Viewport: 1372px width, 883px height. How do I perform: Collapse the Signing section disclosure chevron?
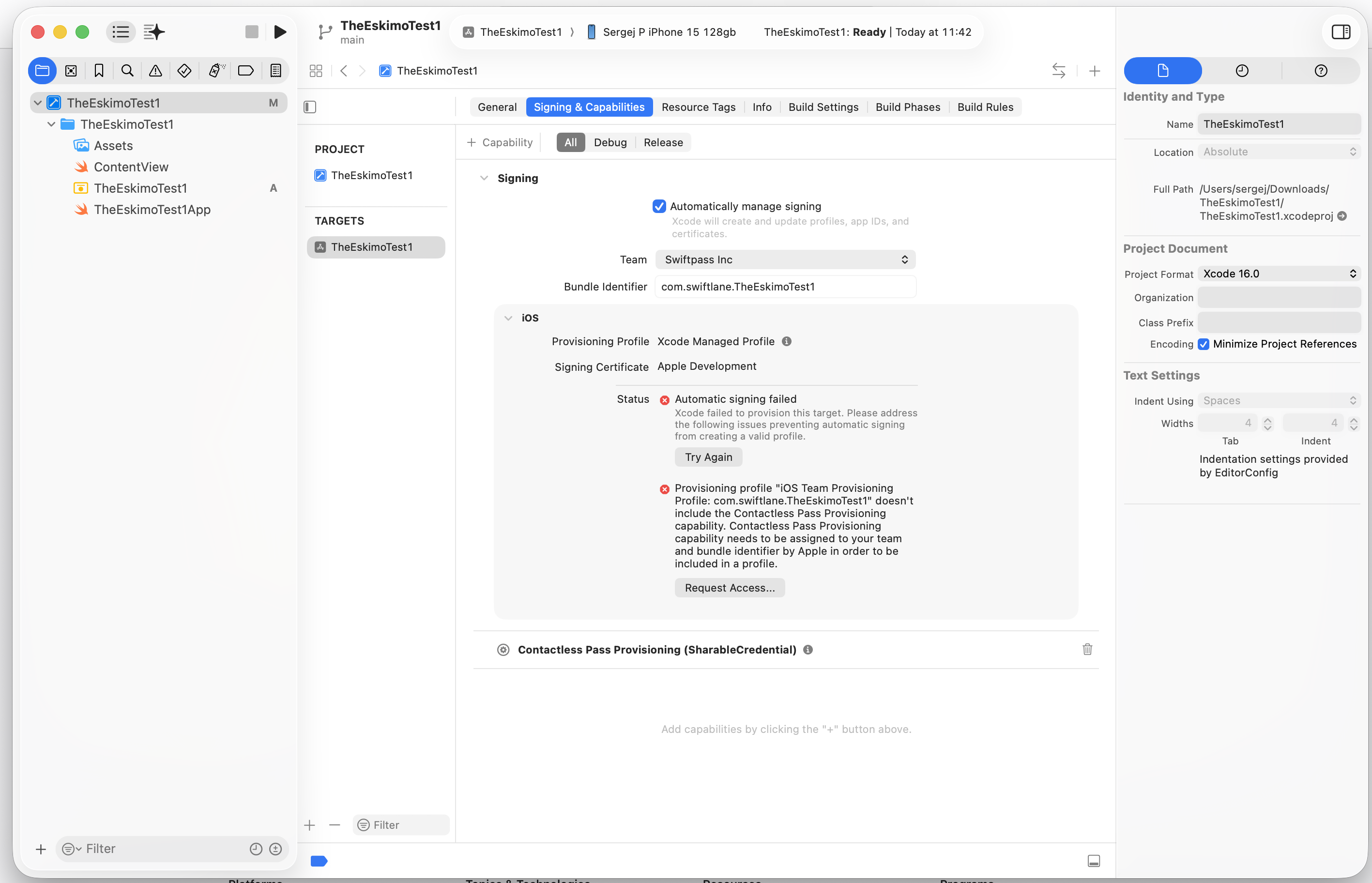484,178
